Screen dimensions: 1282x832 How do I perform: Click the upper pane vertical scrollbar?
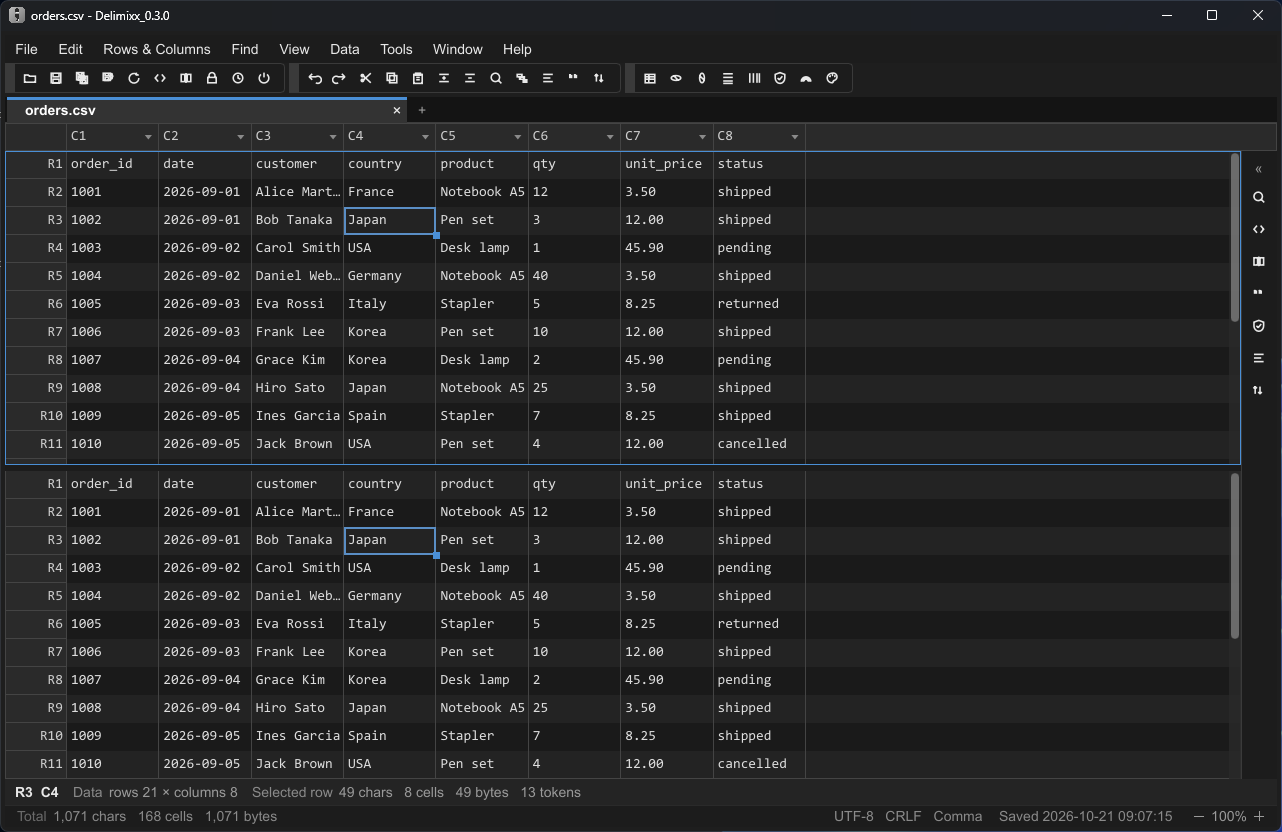point(1235,237)
